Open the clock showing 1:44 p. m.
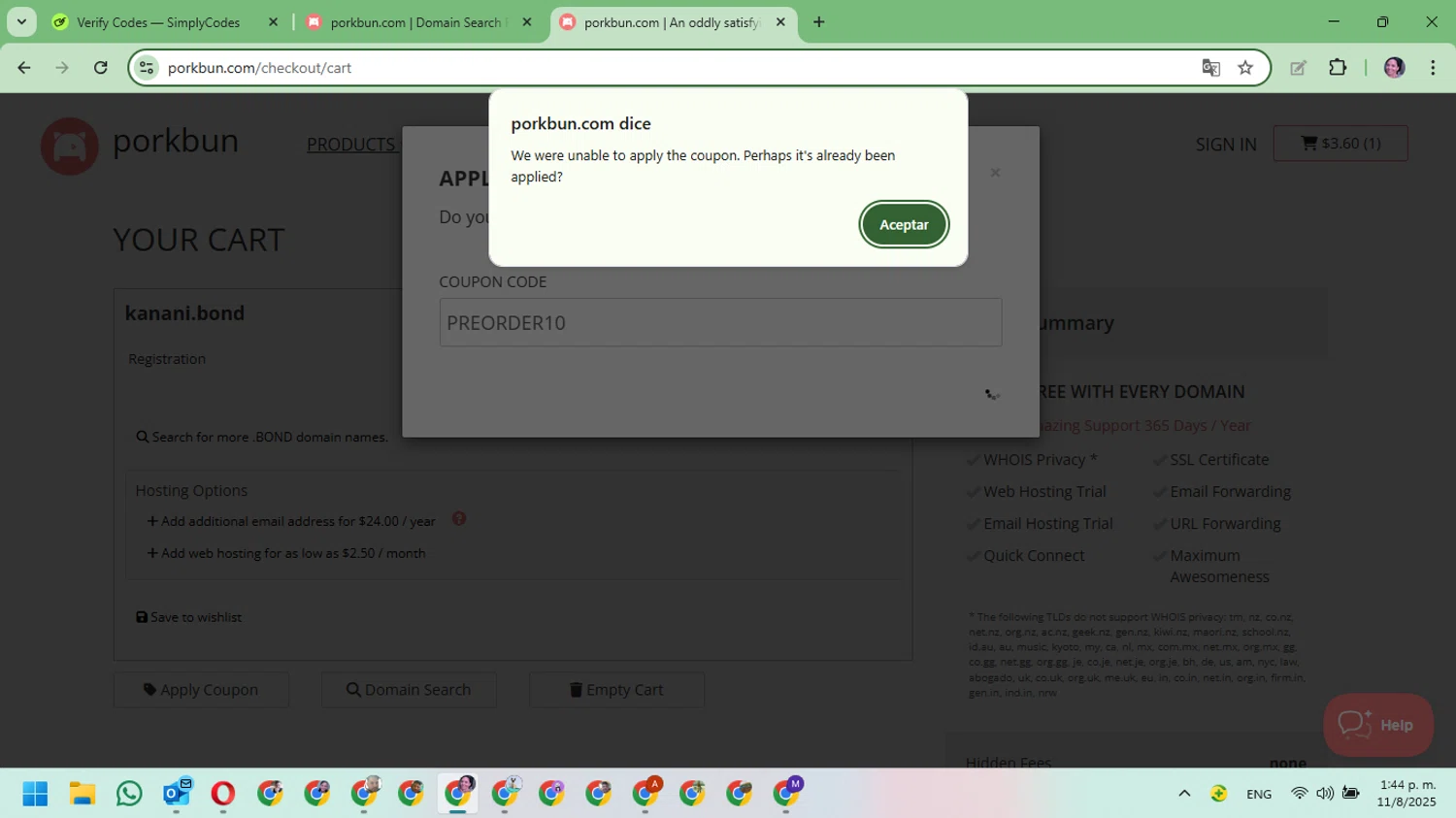The image size is (1456, 818). 1406,794
